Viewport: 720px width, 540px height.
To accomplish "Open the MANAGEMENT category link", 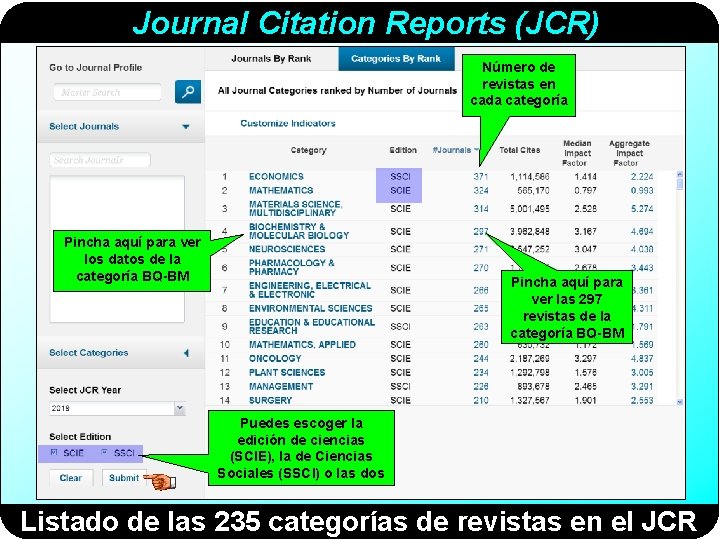I will point(281,387).
